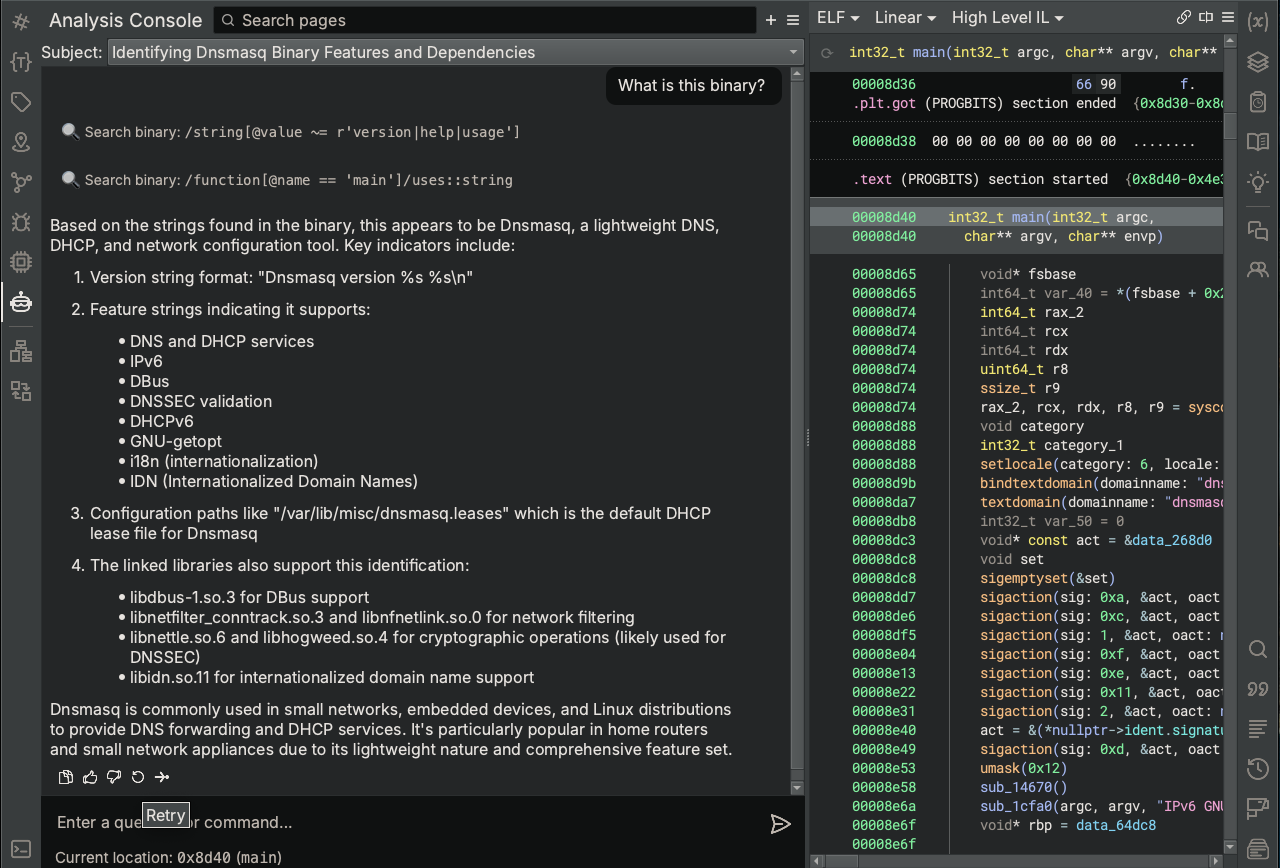The height and width of the screenshot is (868, 1280).
Task: Click the refresh icon beside the main signature
Action: tap(827, 53)
